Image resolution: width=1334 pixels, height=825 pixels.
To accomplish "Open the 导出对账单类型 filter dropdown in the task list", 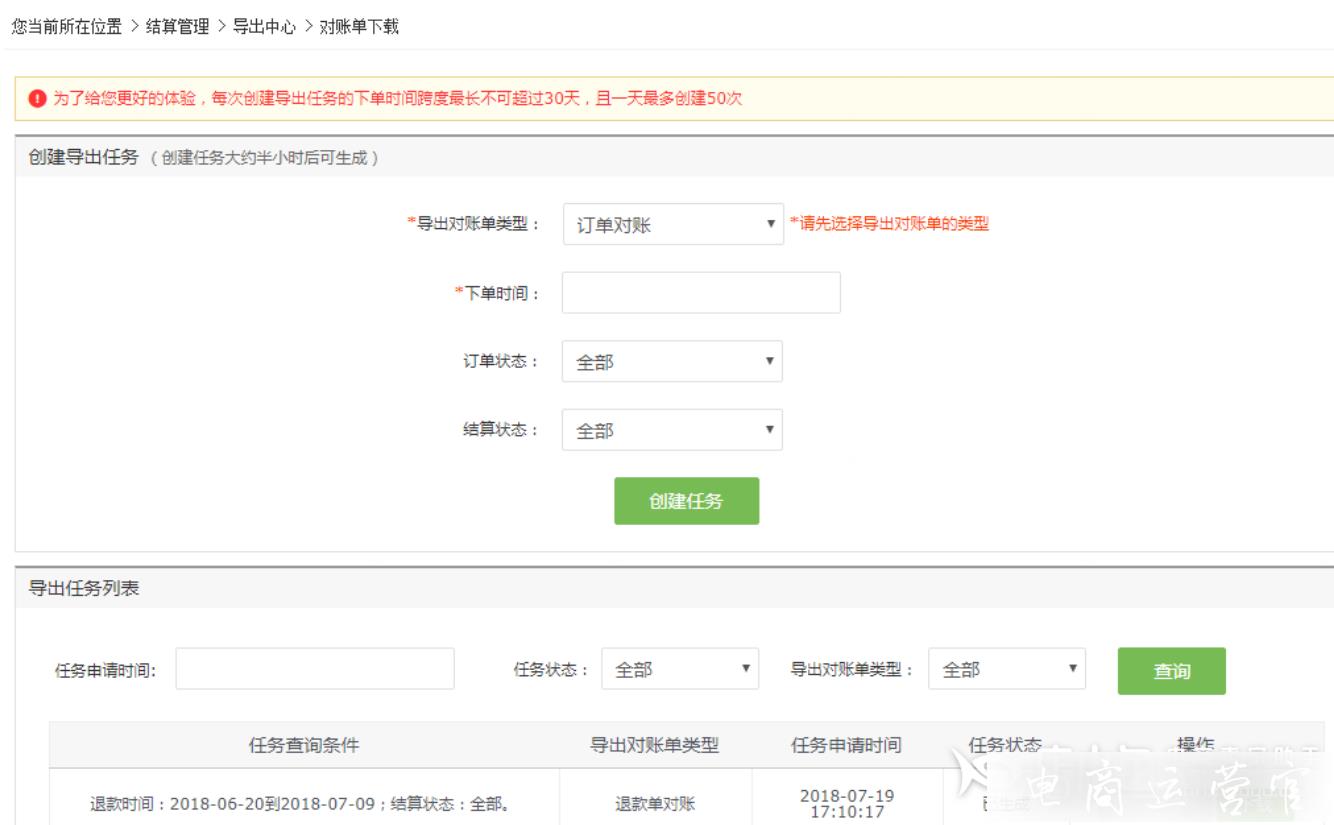I will 1007,669.
